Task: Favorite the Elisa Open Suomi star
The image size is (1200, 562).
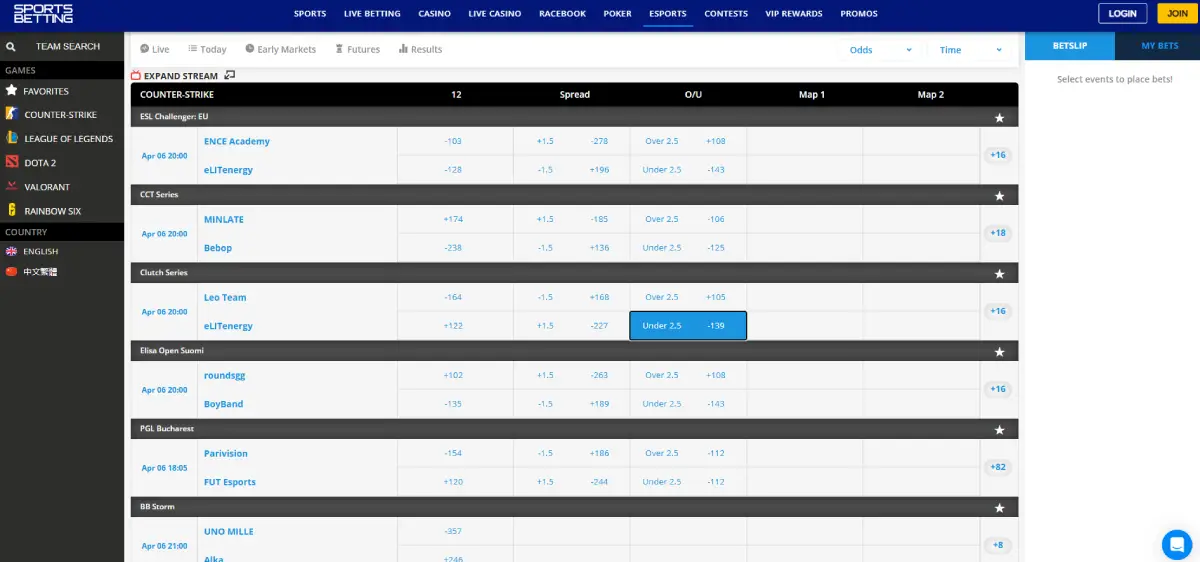Action: (999, 351)
